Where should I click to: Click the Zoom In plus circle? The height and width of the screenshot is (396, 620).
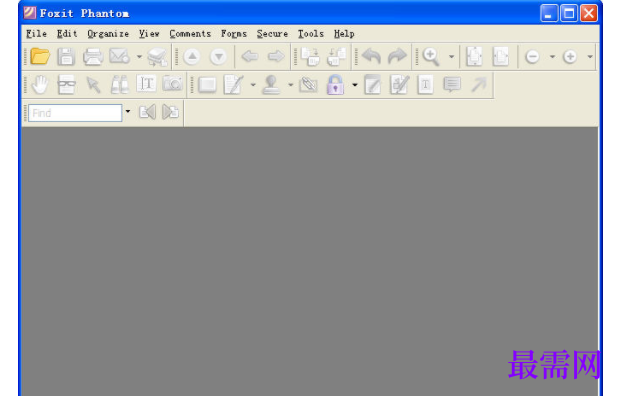570,57
